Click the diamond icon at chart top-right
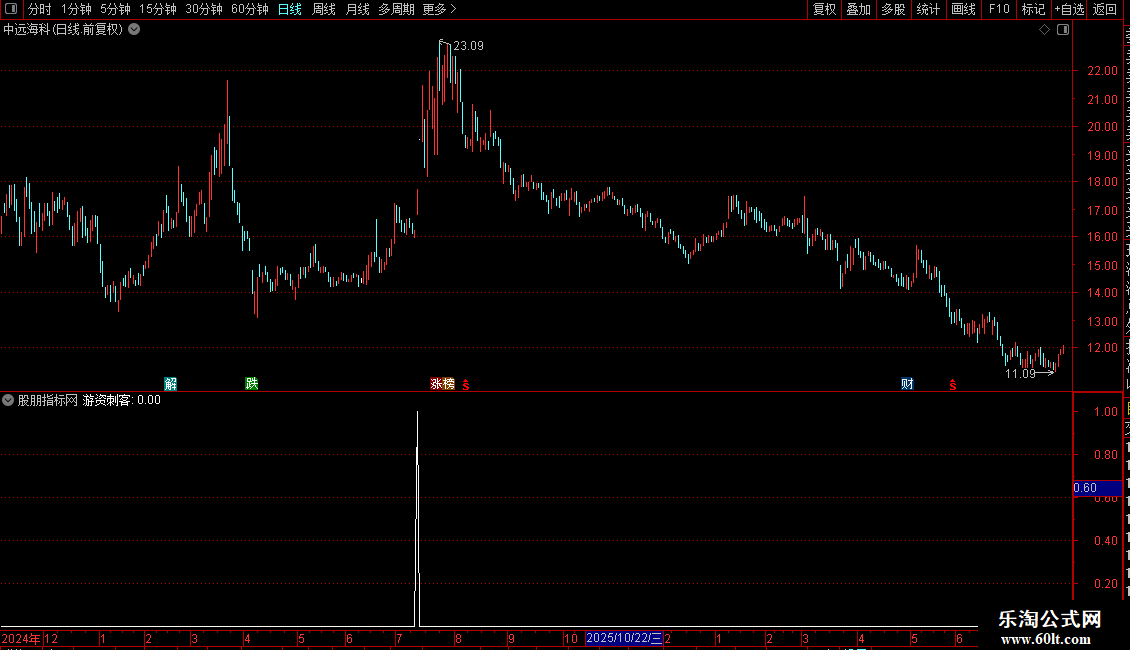This screenshot has width=1130, height=650. click(x=1044, y=30)
